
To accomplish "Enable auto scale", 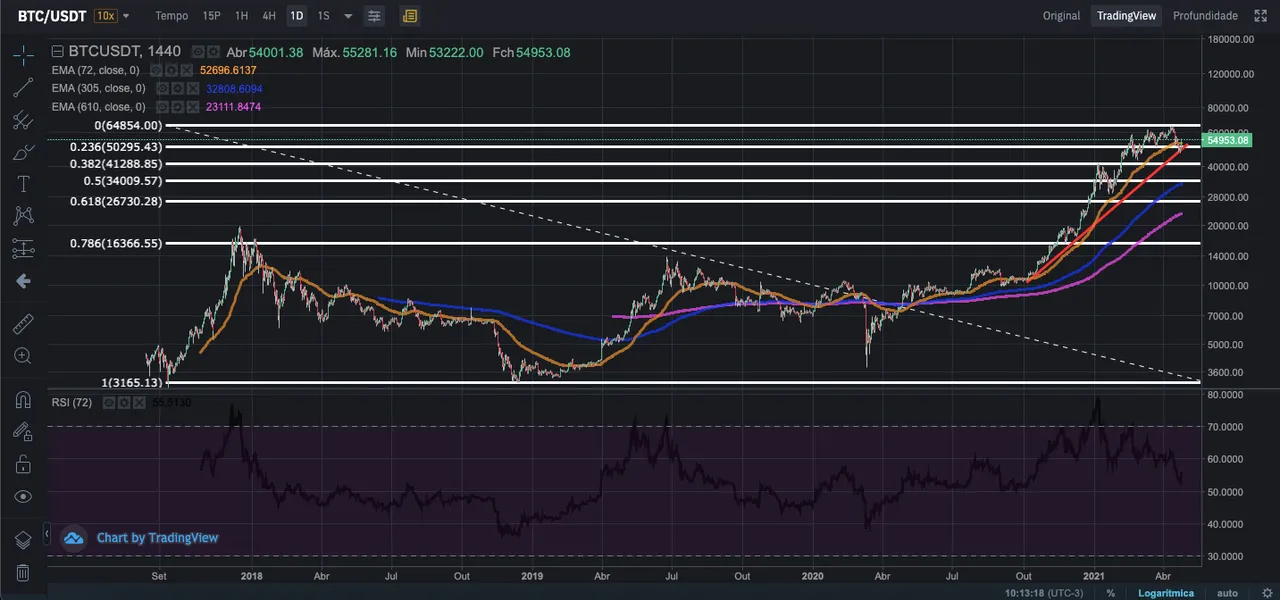I will [1227, 593].
